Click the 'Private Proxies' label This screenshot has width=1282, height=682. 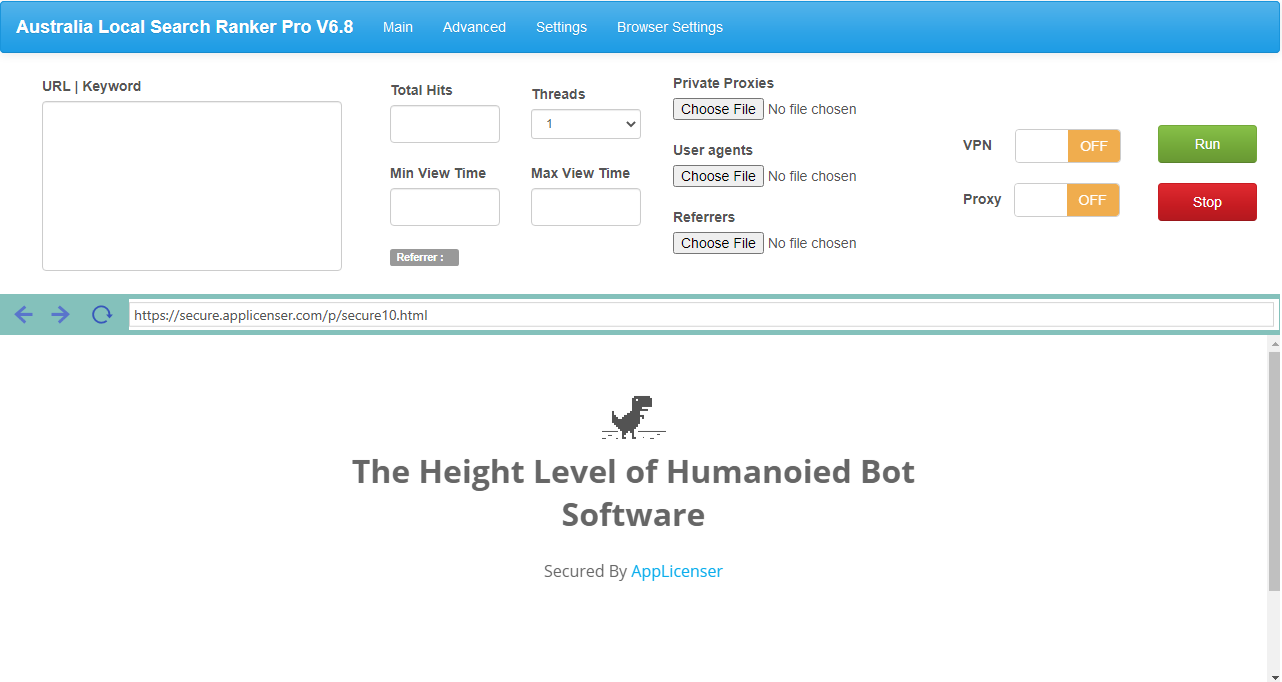point(723,83)
